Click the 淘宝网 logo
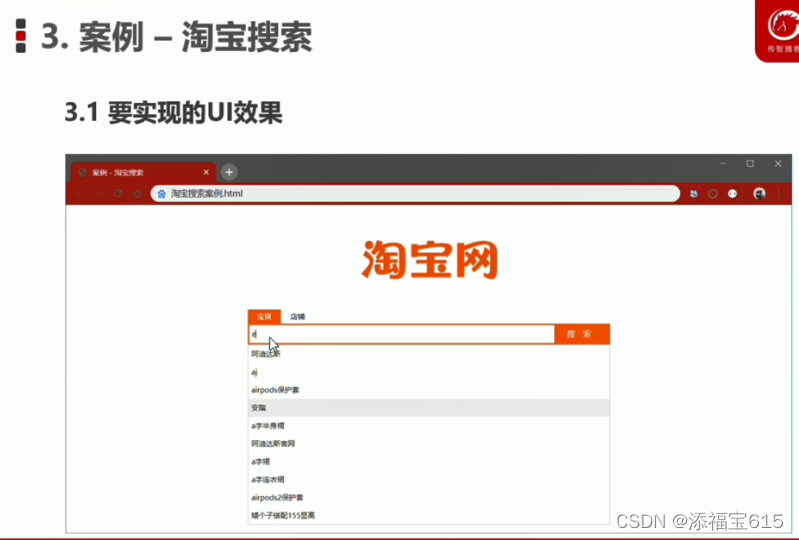This screenshot has width=799, height=540. pos(430,260)
